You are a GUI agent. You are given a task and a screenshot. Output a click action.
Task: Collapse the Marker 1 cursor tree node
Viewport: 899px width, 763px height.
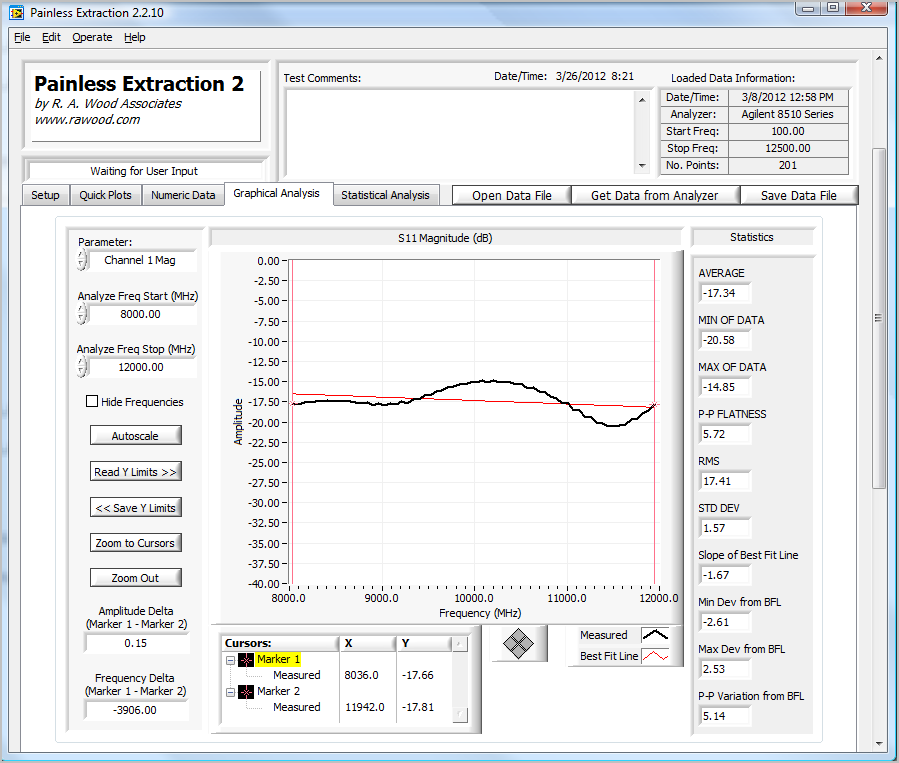tap(230, 660)
